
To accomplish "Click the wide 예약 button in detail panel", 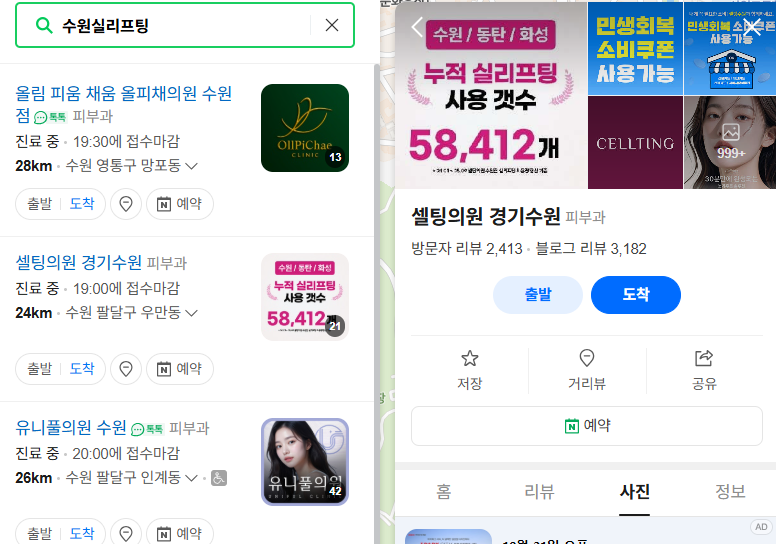I will (586, 426).
